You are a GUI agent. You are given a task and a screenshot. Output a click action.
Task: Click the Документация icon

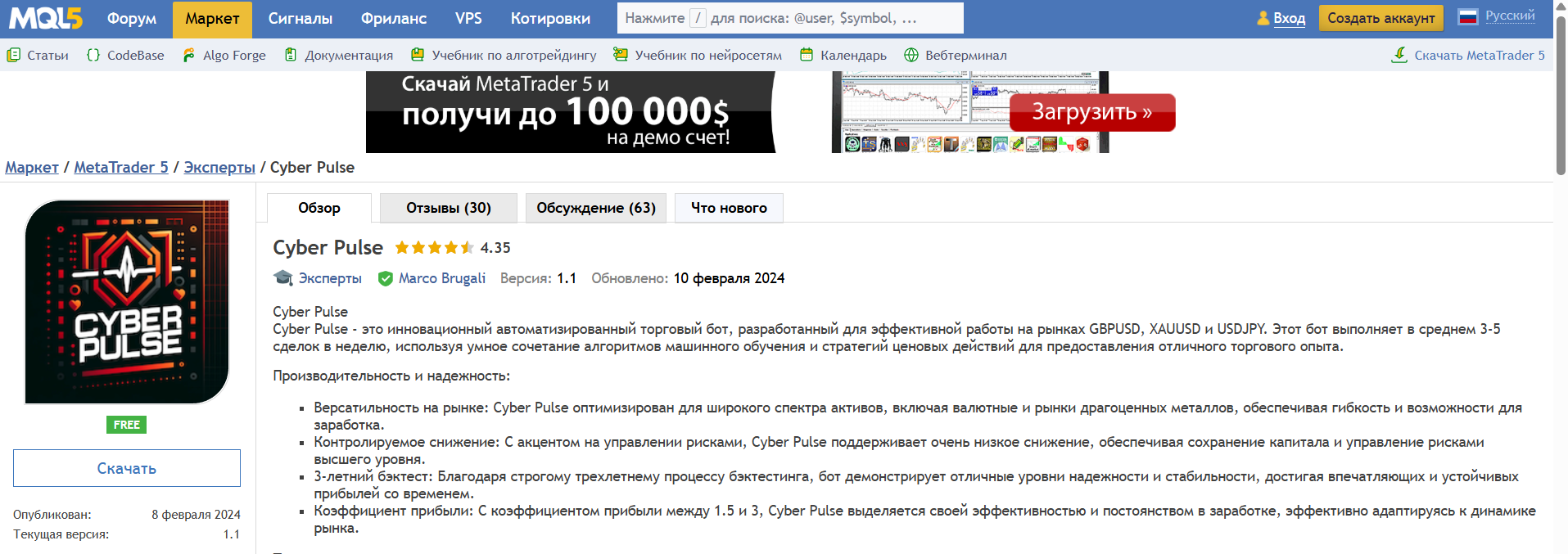291,55
